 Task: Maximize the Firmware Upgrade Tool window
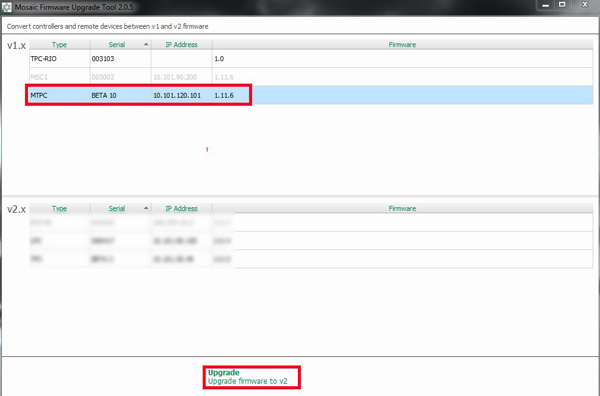click(x=562, y=5)
